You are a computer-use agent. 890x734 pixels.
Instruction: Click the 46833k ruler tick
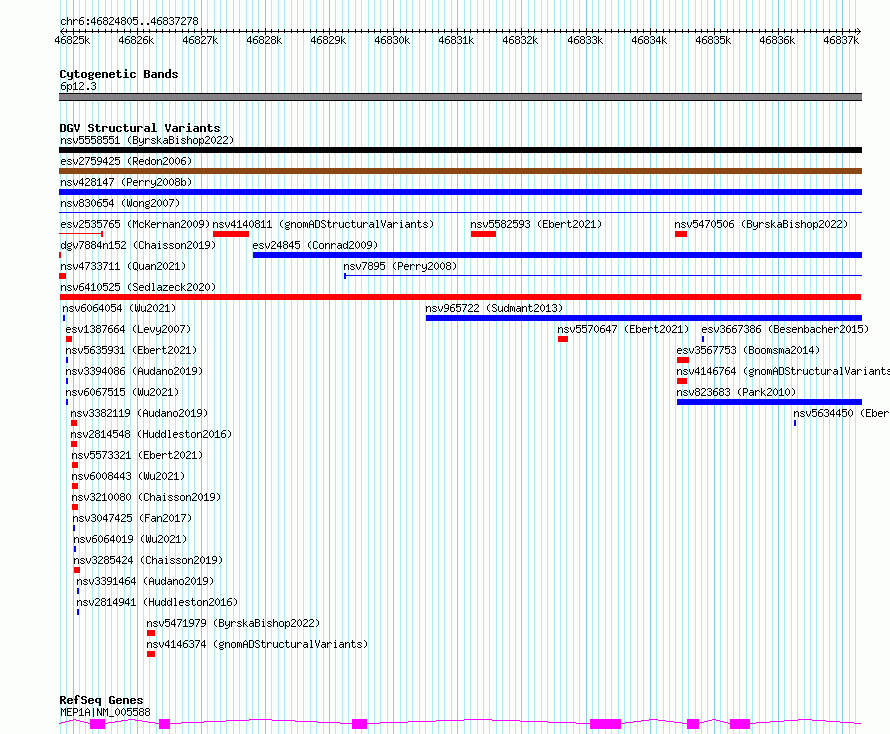pyautogui.click(x=585, y=40)
